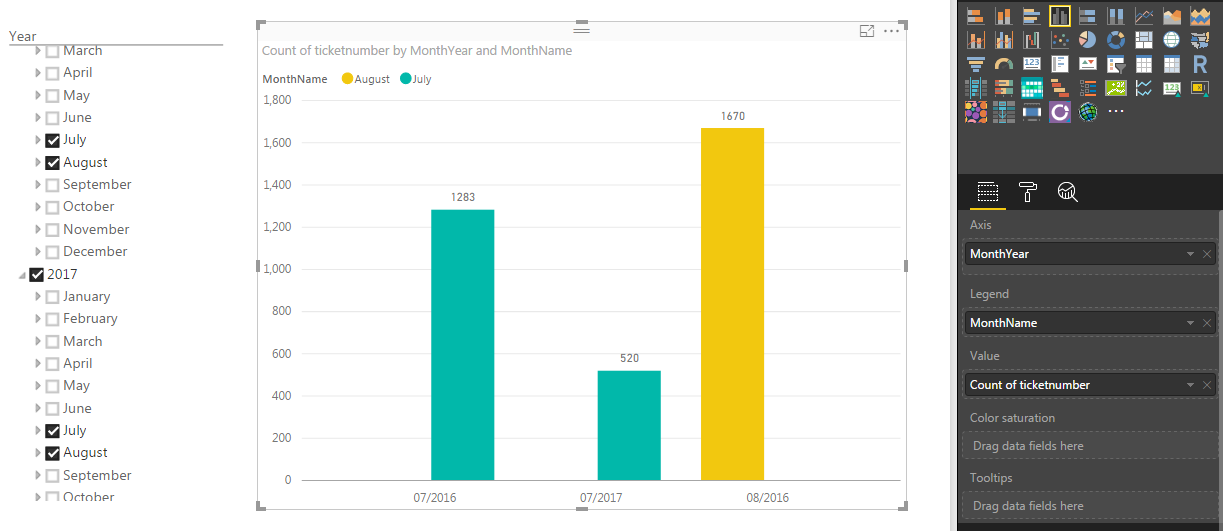Expand the January tree node
Image resolution: width=1223 pixels, height=531 pixels.
[39, 296]
